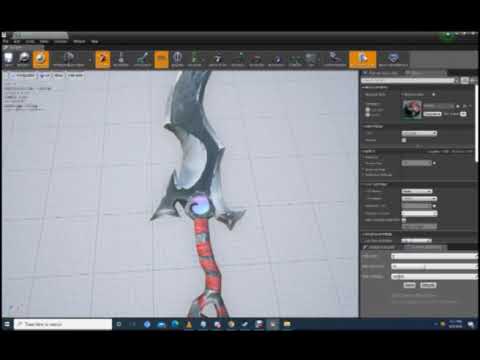The height and width of the screenshot is (360, 480).
Task: Open the Windows notification center icon
Action: click(x=471, y=324)
